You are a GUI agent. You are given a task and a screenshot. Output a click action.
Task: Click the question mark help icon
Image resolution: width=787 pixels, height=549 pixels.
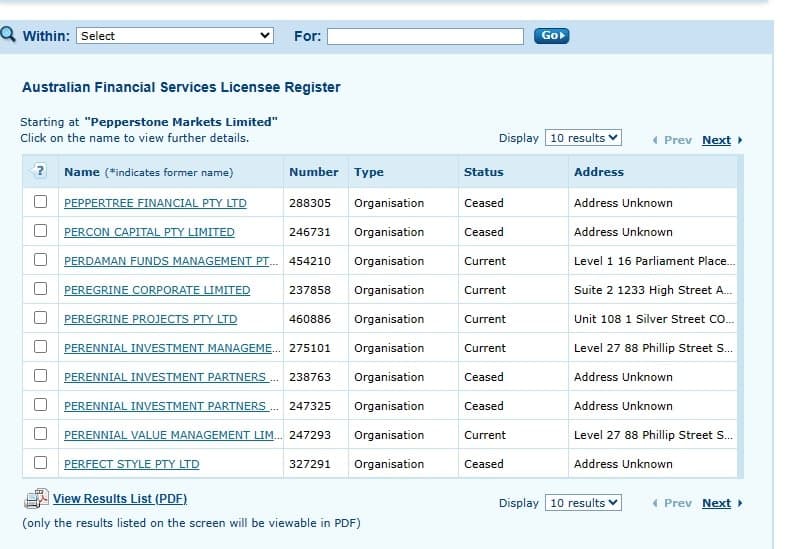40,172
